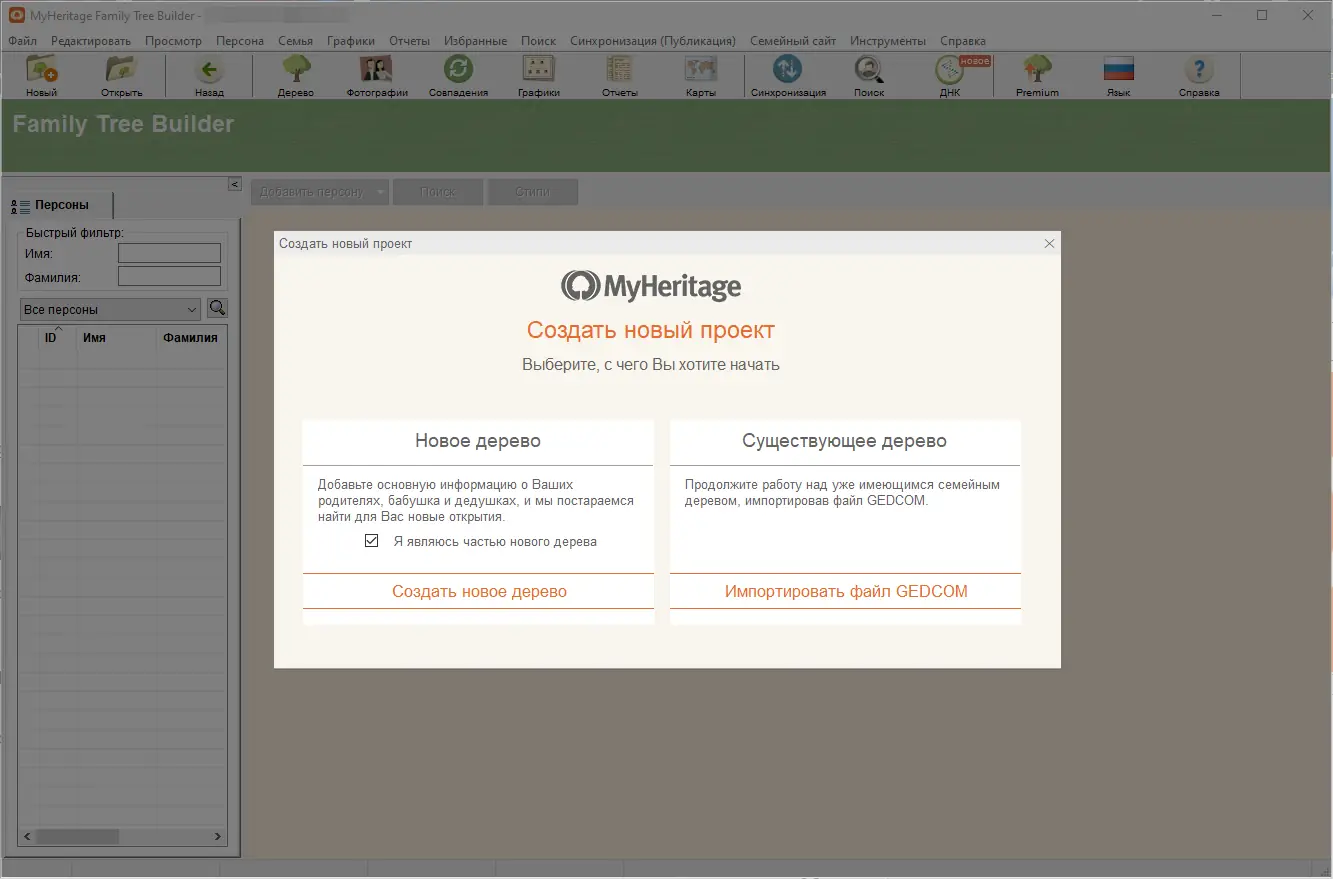Click the Premium toolbar icon
Image resolution: width=1333 pixels, height=879 pixels.
click(x=1037, y=76)
